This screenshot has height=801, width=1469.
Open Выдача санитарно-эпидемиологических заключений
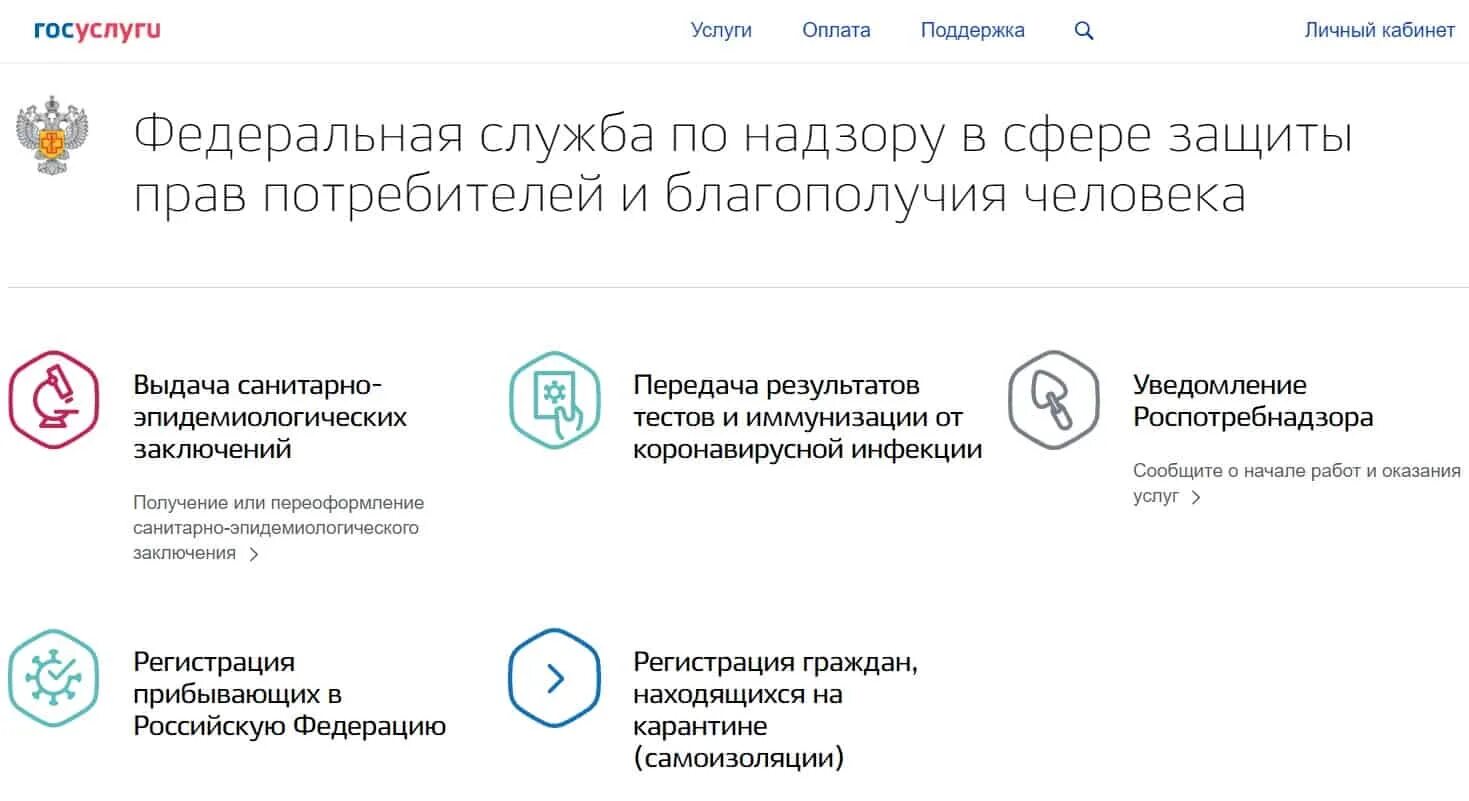tap(270, 417)
